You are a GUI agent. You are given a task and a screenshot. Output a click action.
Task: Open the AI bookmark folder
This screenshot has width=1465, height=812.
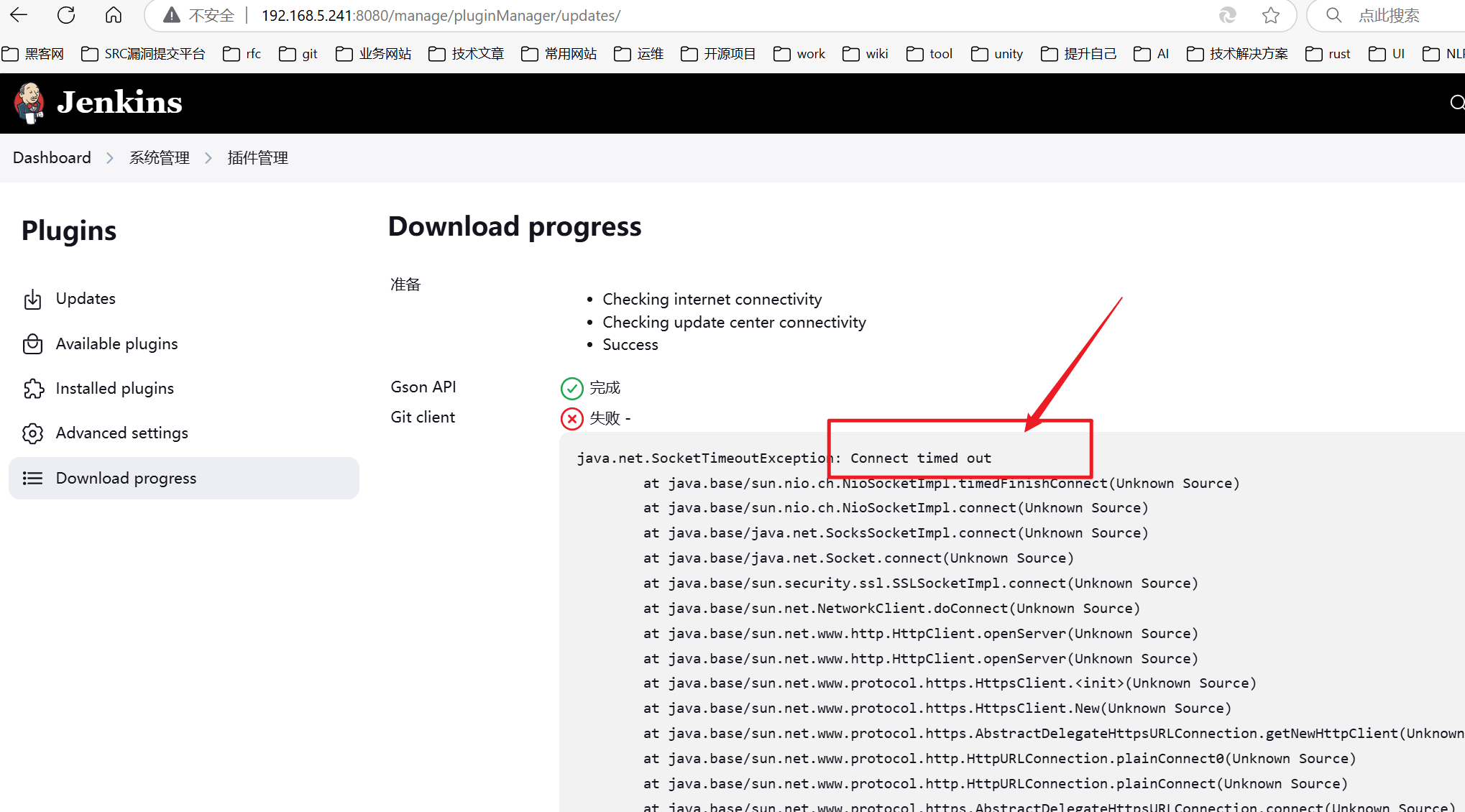click(x=1152, y=54)
